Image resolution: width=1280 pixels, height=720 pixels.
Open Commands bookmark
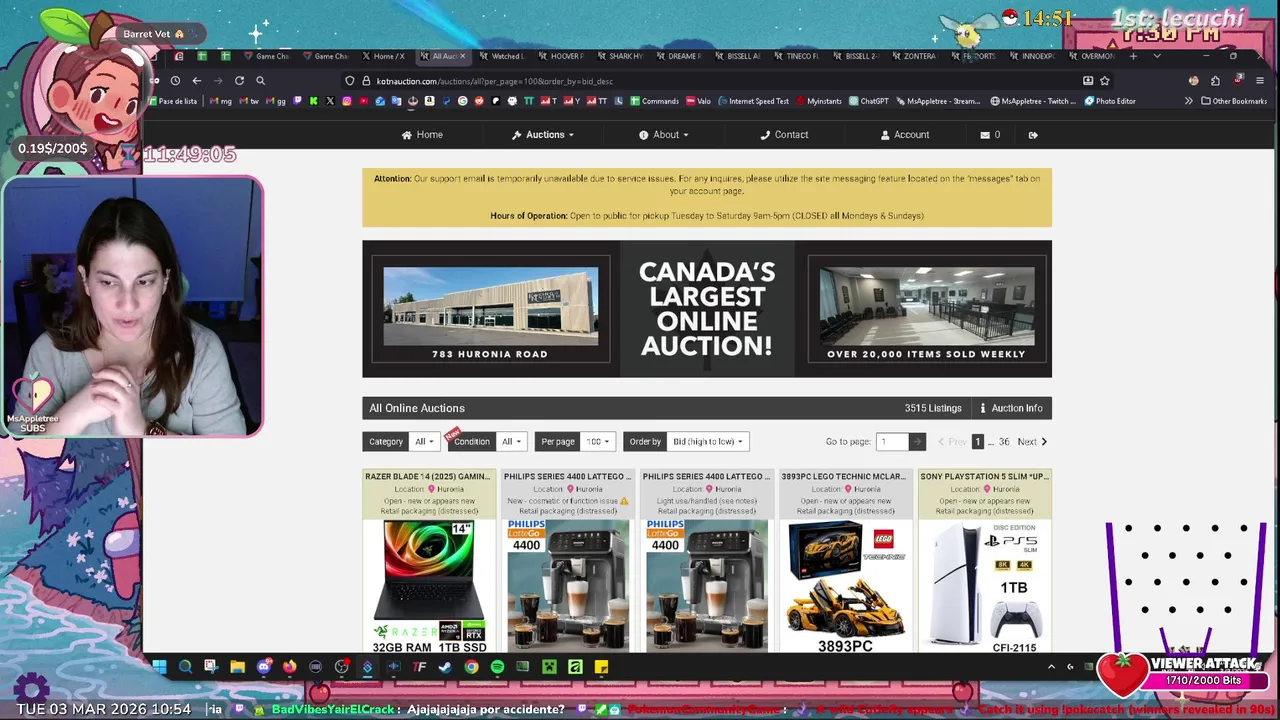(x=654, y=101)
